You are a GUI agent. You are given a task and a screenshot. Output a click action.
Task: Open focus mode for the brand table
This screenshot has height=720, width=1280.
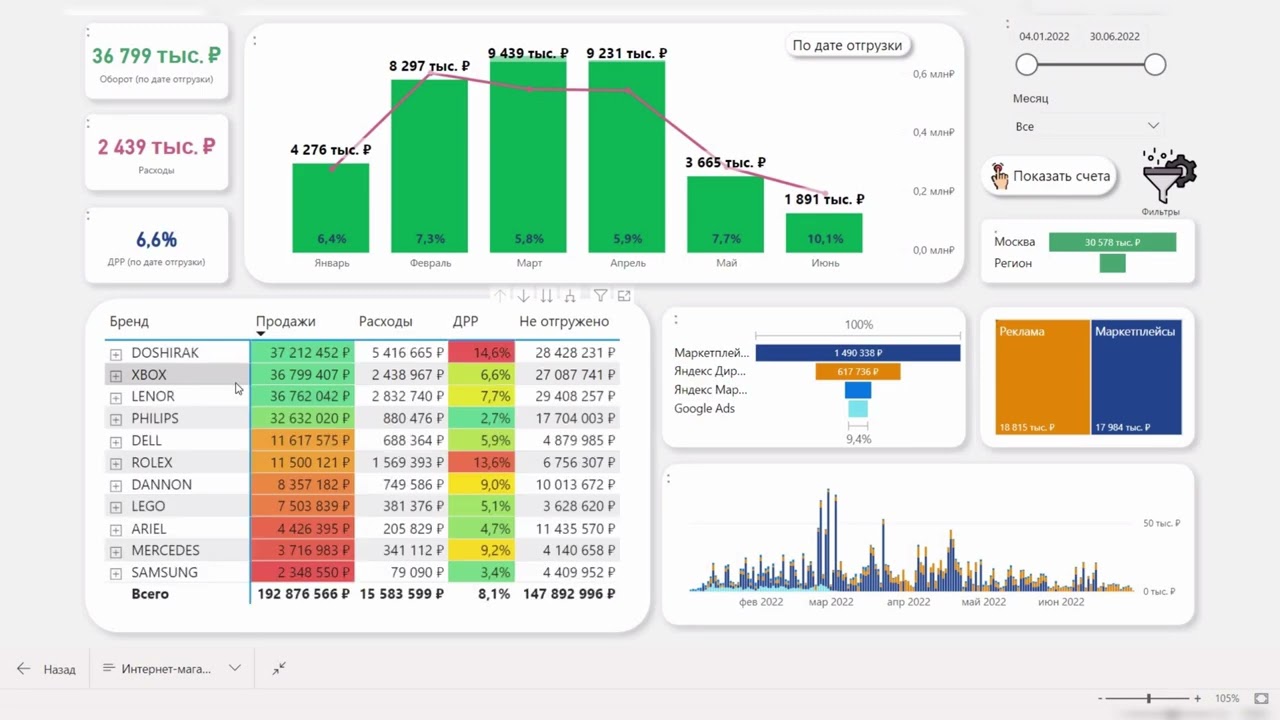pos(624,296)
